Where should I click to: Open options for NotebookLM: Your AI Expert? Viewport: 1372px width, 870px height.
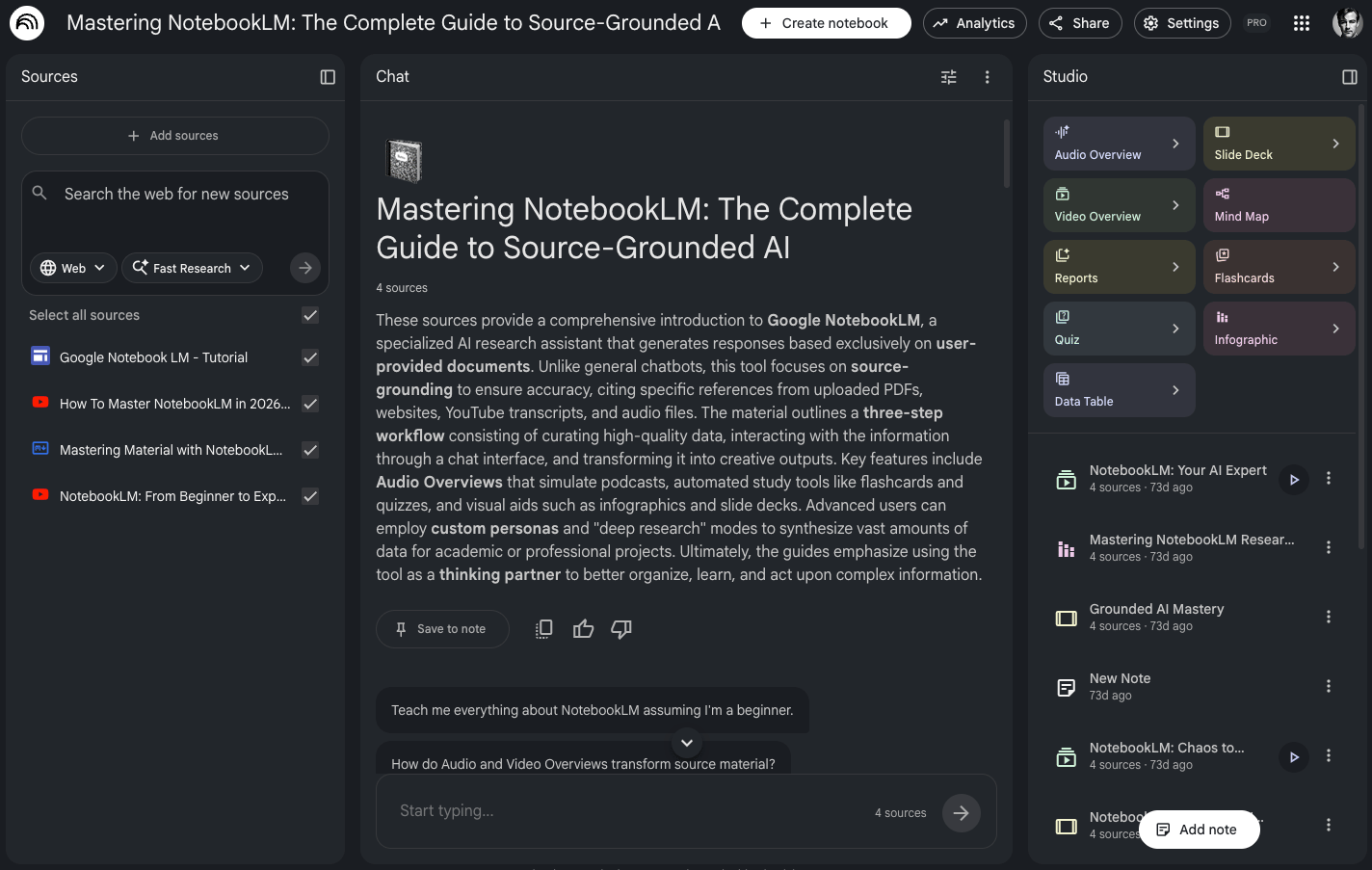1329,478
